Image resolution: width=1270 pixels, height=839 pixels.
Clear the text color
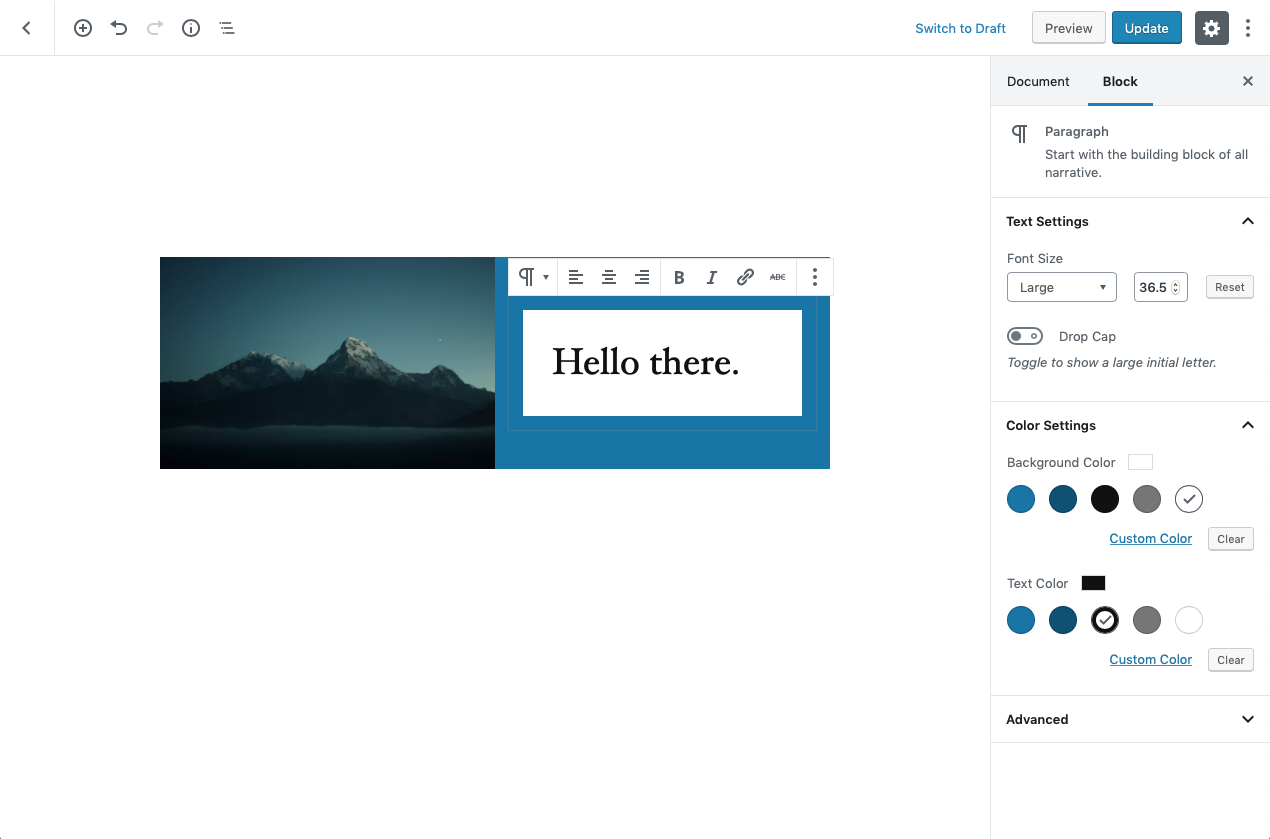pyautogui.click(x=1231, y=660)
